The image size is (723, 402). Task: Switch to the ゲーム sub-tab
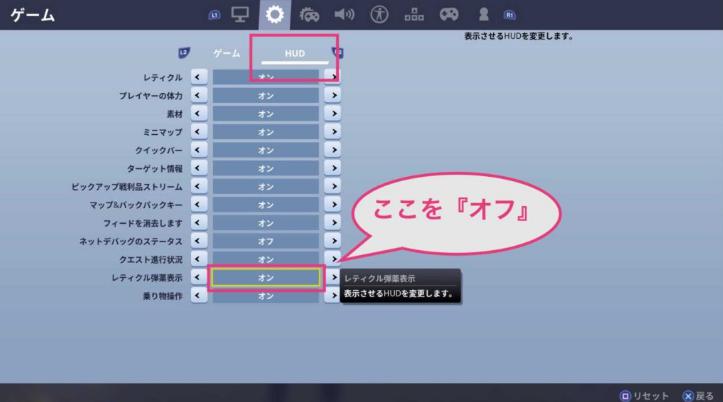tap(226, 53)
